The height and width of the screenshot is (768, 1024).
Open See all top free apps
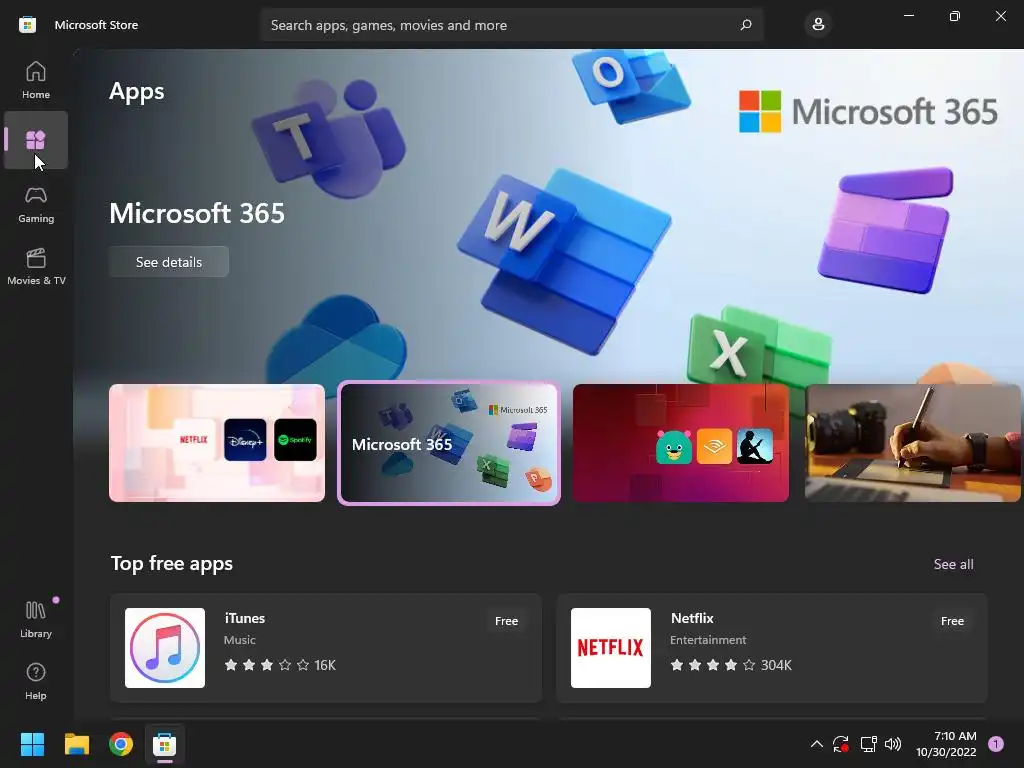point(953,564)
